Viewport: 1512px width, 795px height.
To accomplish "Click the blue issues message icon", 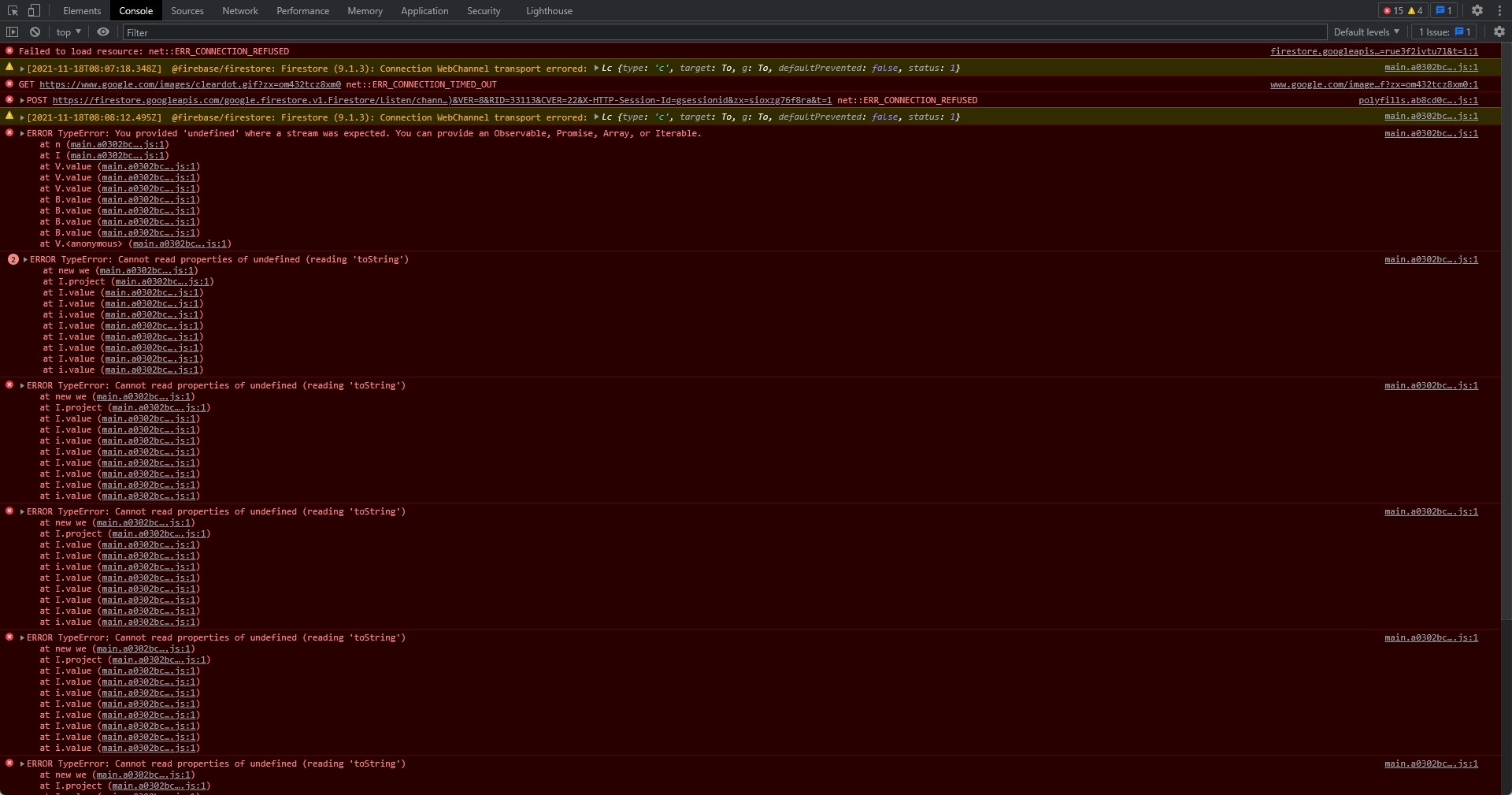I will point(1441,10).
